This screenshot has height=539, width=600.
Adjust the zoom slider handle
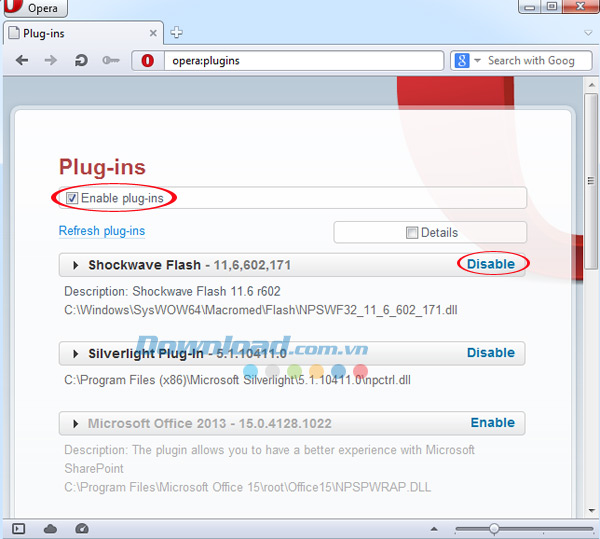(494, 529)
